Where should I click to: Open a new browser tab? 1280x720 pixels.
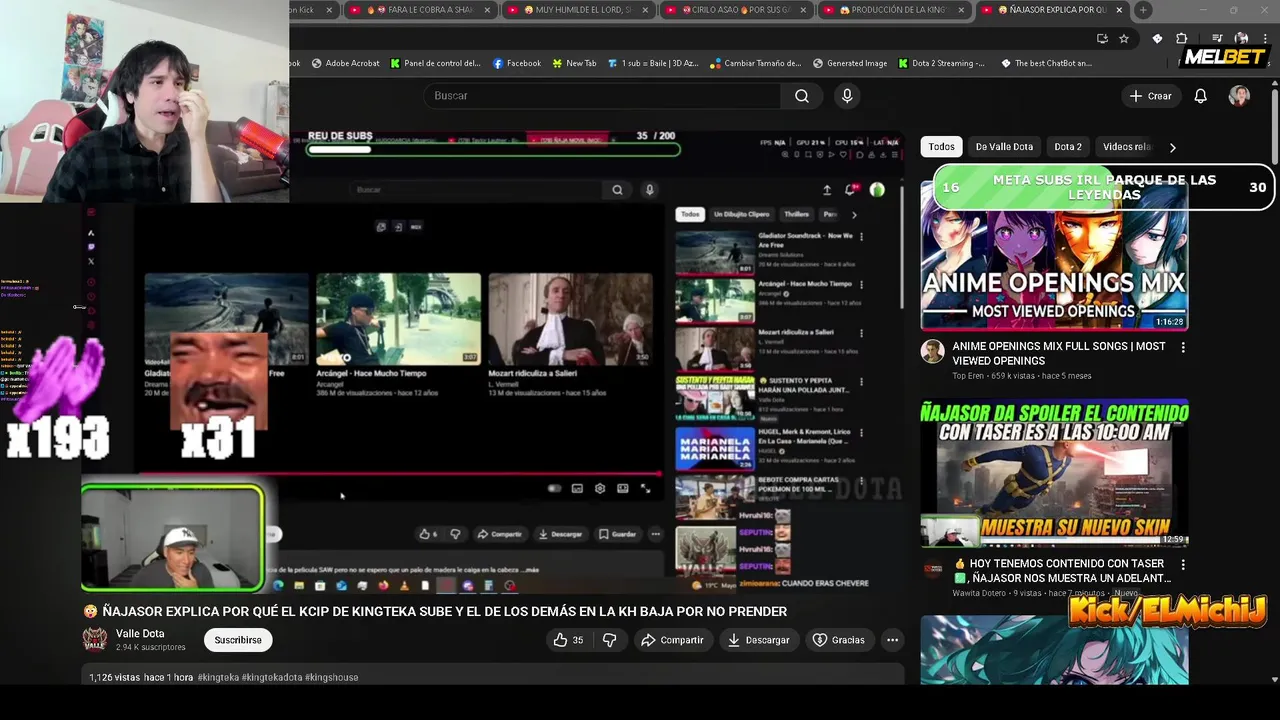(x=1143, y=10)
